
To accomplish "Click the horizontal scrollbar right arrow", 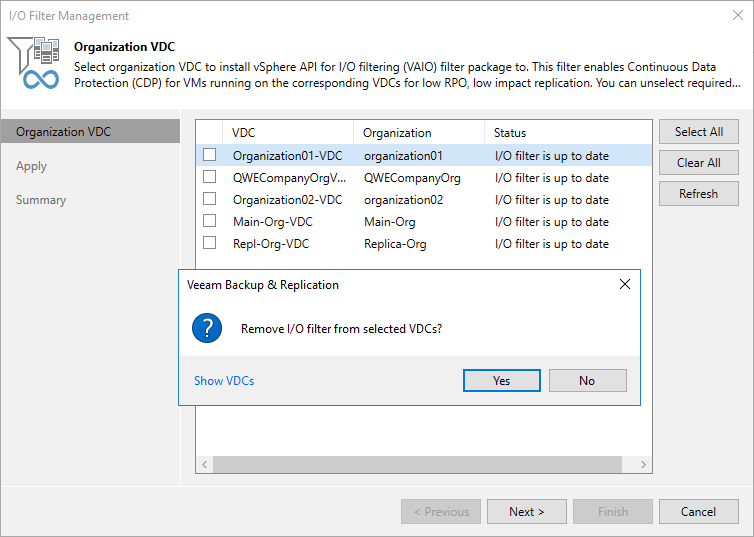I will [x=643, y=464].
